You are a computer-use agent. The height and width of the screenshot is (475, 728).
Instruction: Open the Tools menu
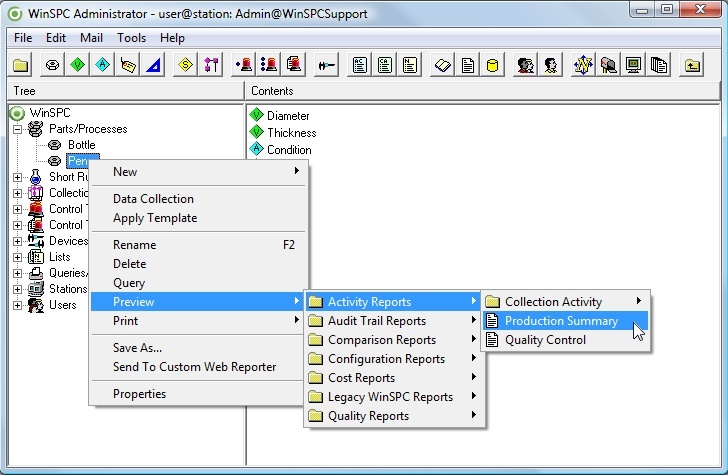[131, 38]
